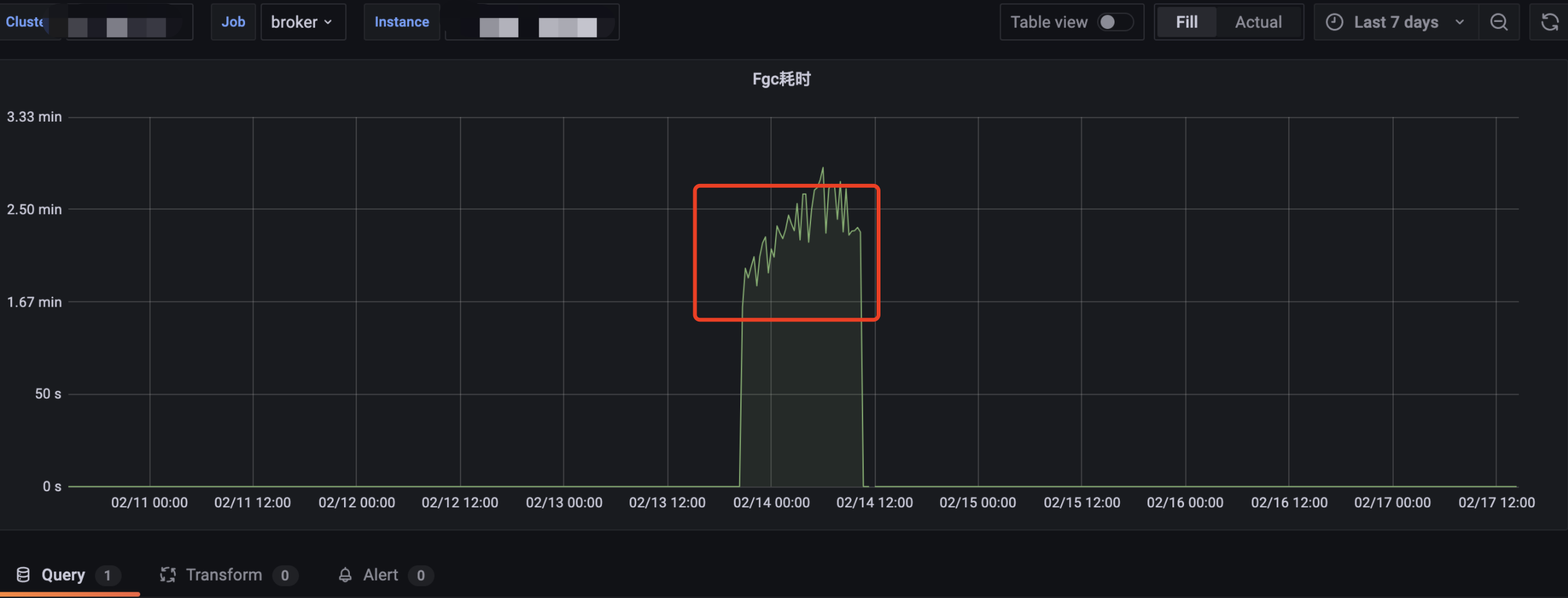
Task: Click the 3.33 min y-axis label
Action: pyautogui.click(x=34, y=117)
